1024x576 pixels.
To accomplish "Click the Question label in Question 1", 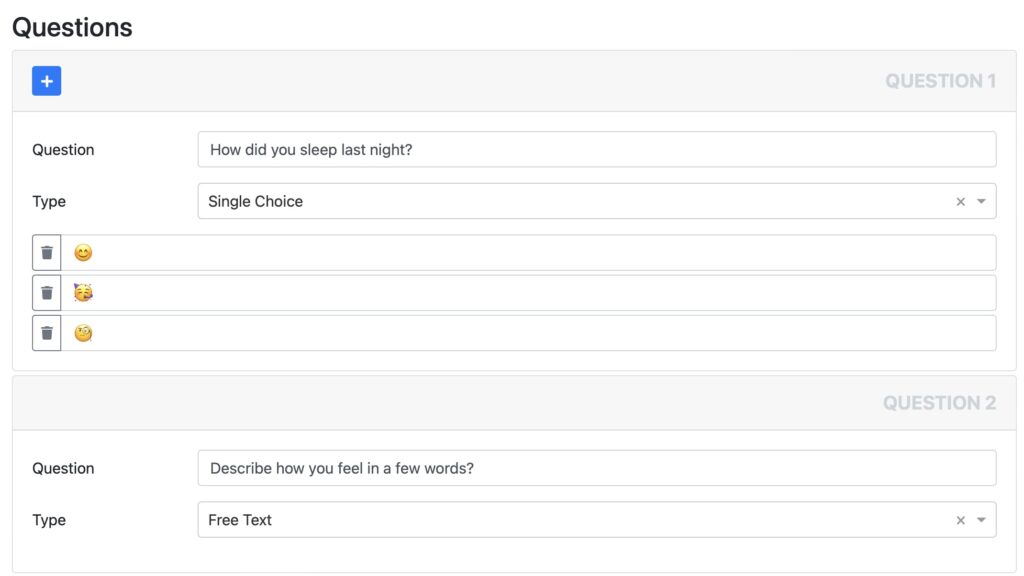I will [63, 150].
